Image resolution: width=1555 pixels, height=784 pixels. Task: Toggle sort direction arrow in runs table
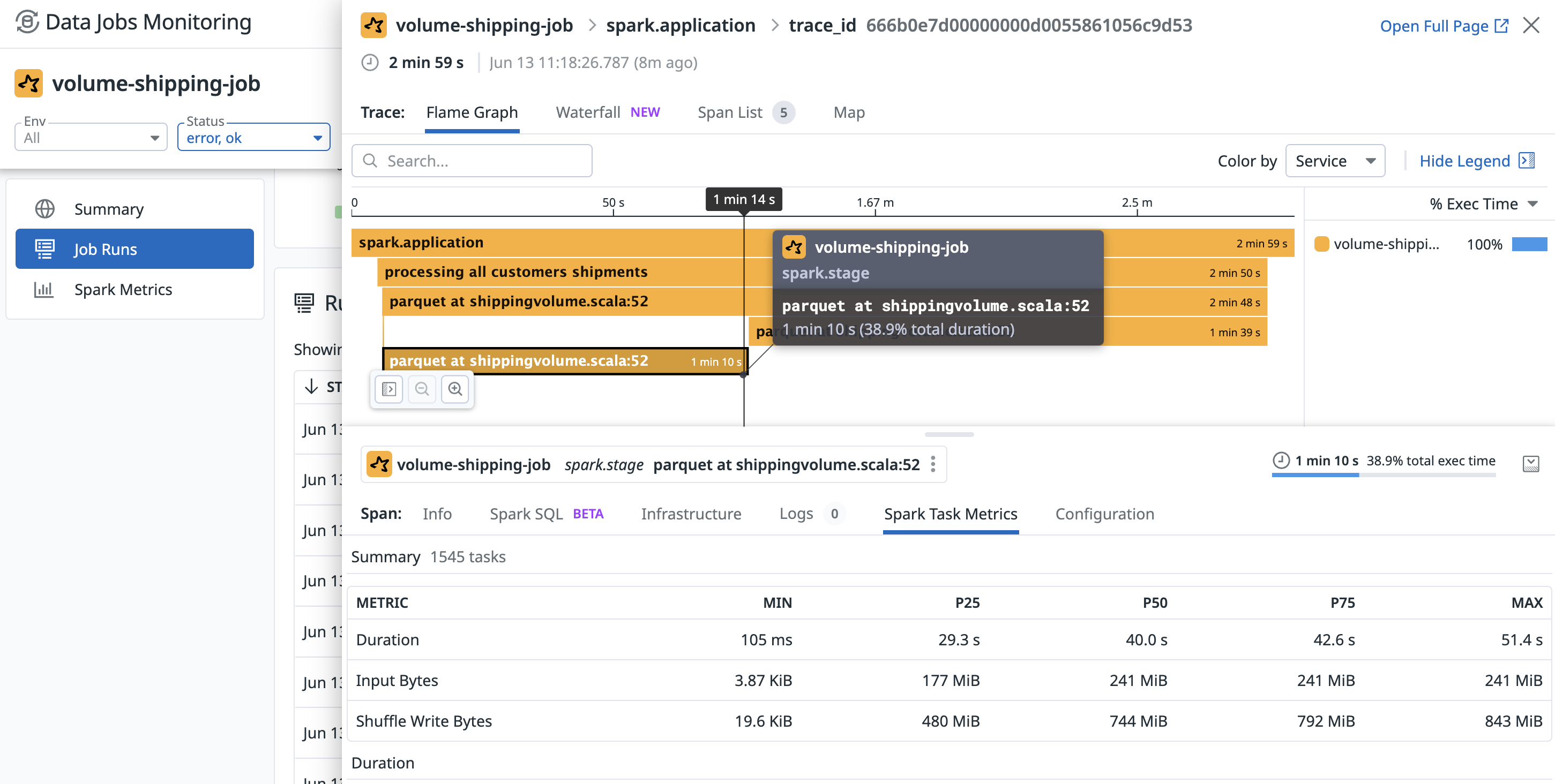(311, 386)
